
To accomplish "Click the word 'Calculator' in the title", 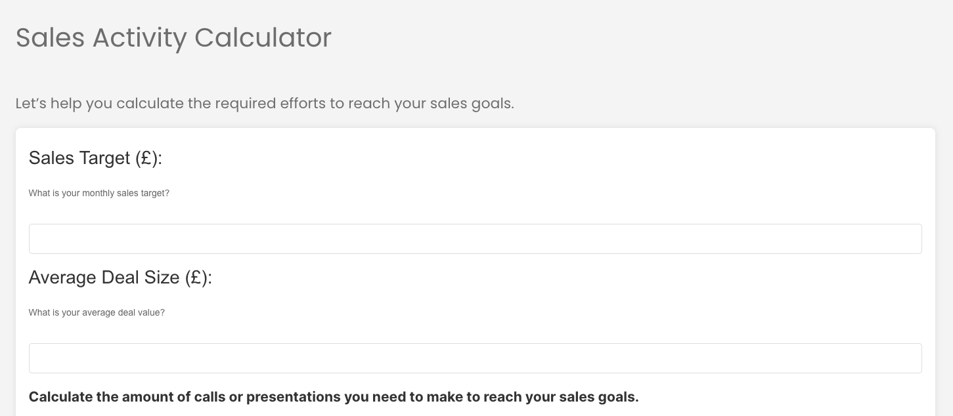I will coord(263,38).
